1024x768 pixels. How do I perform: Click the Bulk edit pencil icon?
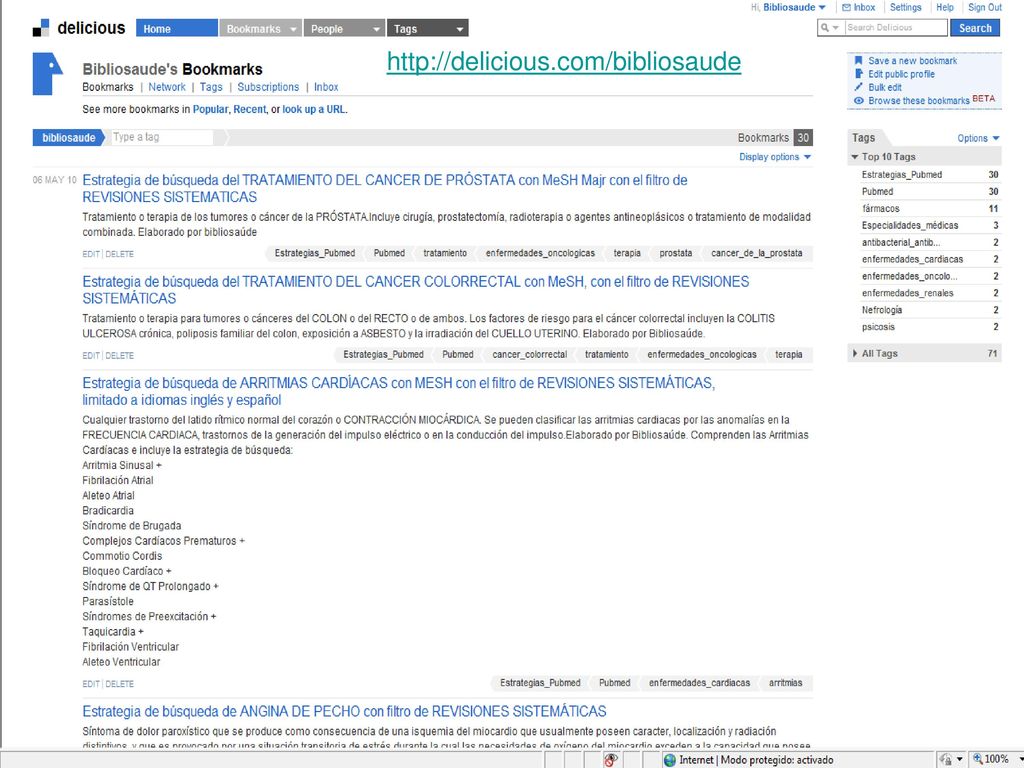(859, 87)
